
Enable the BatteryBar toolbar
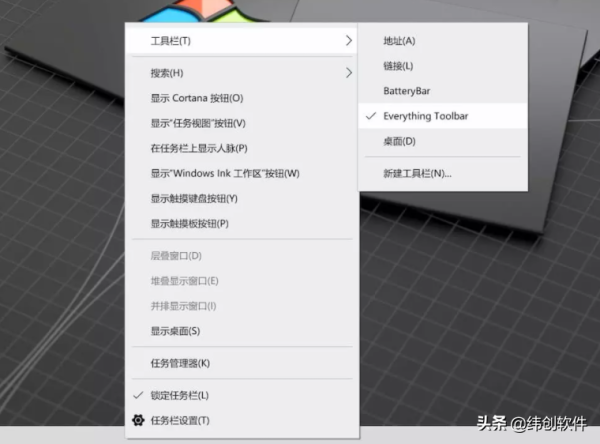pyautogui.click(x=443, y=91)
